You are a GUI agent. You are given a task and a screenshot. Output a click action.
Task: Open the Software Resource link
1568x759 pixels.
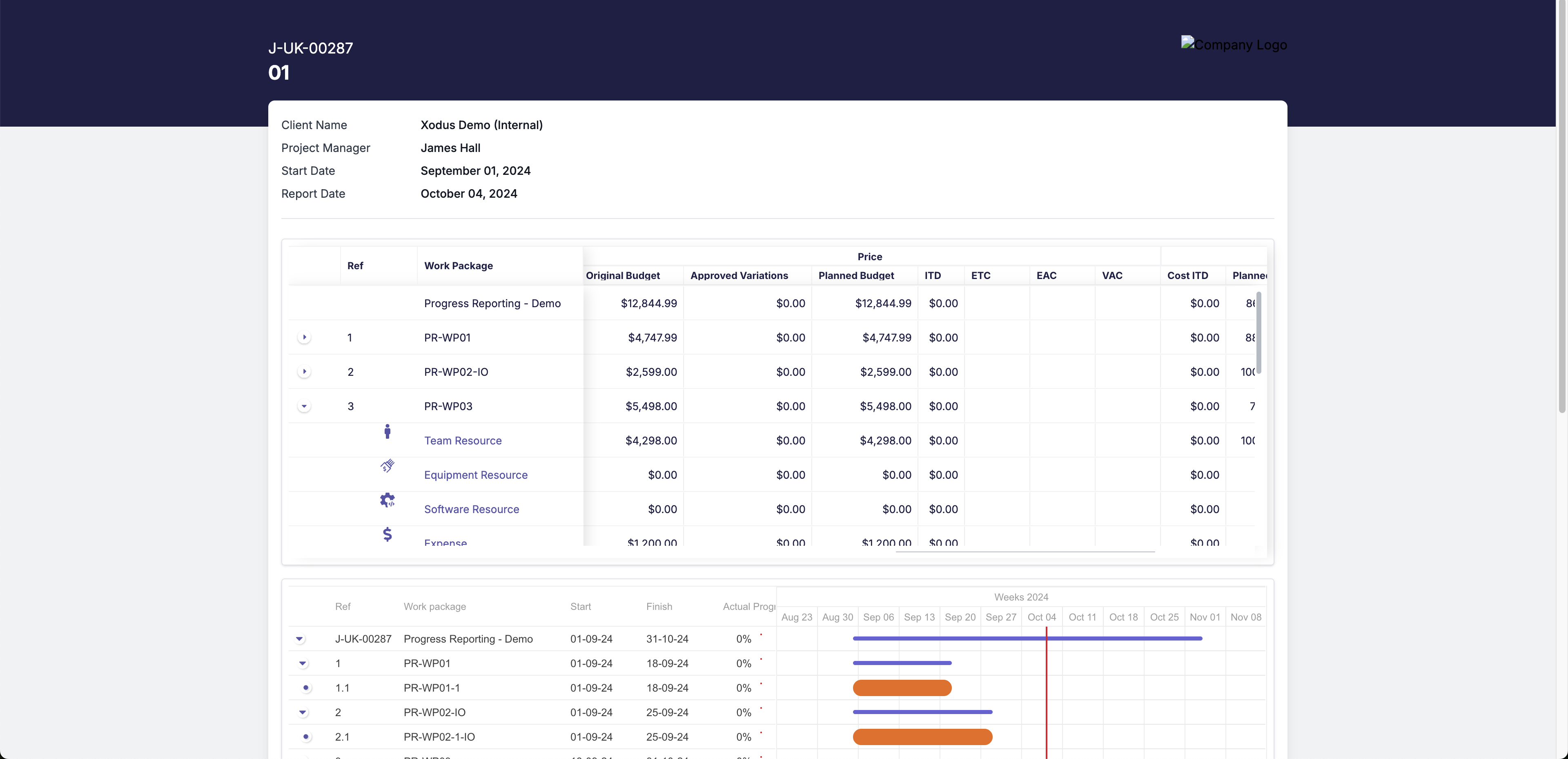pos(472,509)
